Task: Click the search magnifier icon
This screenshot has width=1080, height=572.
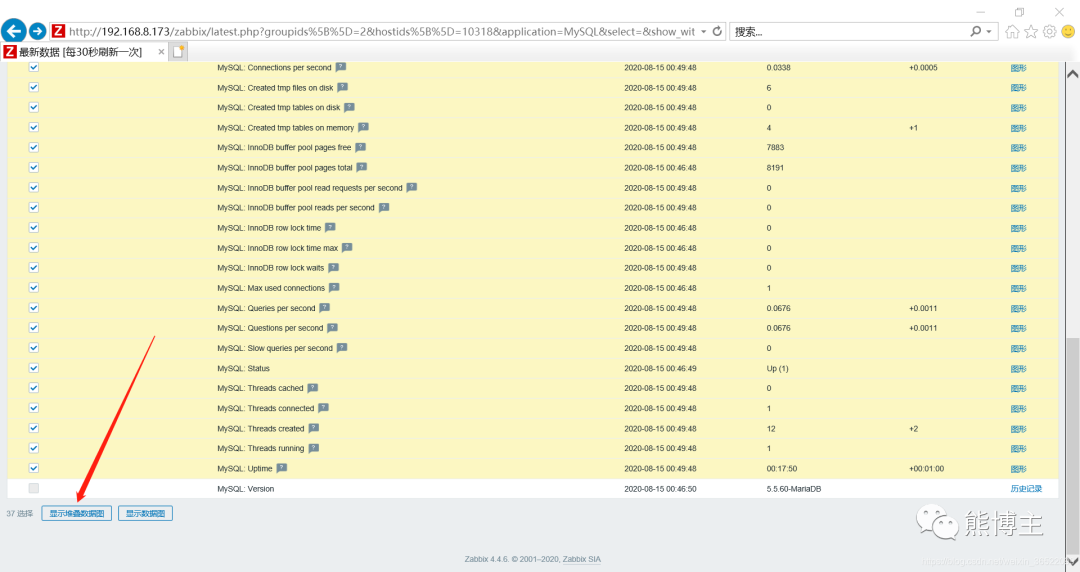Action: (x=975, y=31)
